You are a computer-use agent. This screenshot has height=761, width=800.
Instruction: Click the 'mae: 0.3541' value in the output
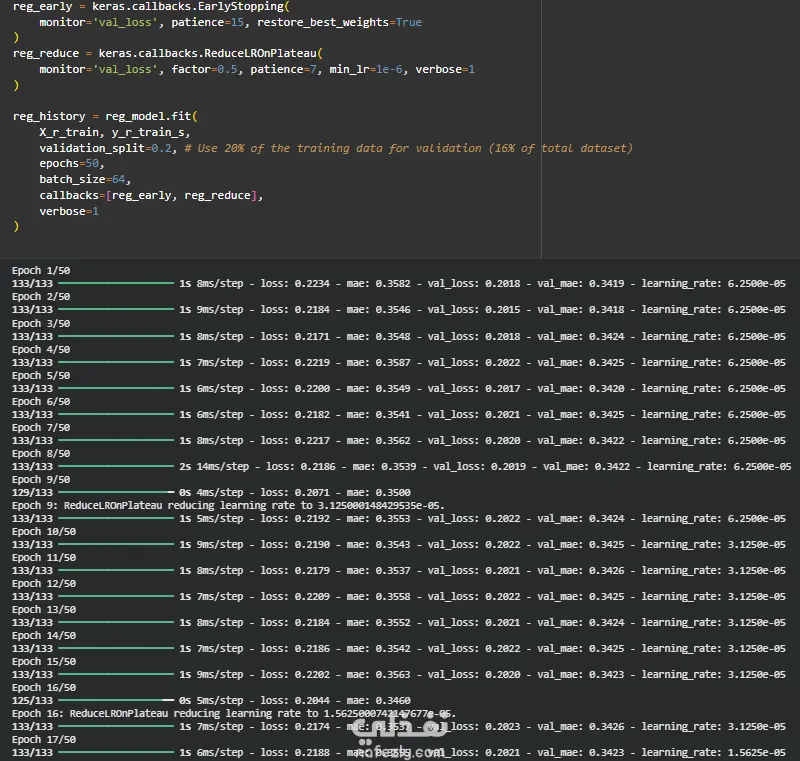pos(379,415)
